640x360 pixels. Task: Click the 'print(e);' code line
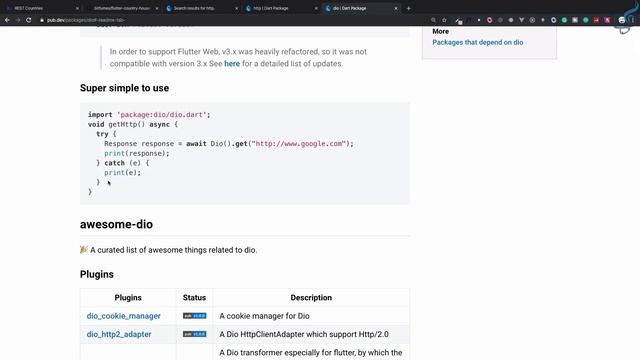click(122, 173)
